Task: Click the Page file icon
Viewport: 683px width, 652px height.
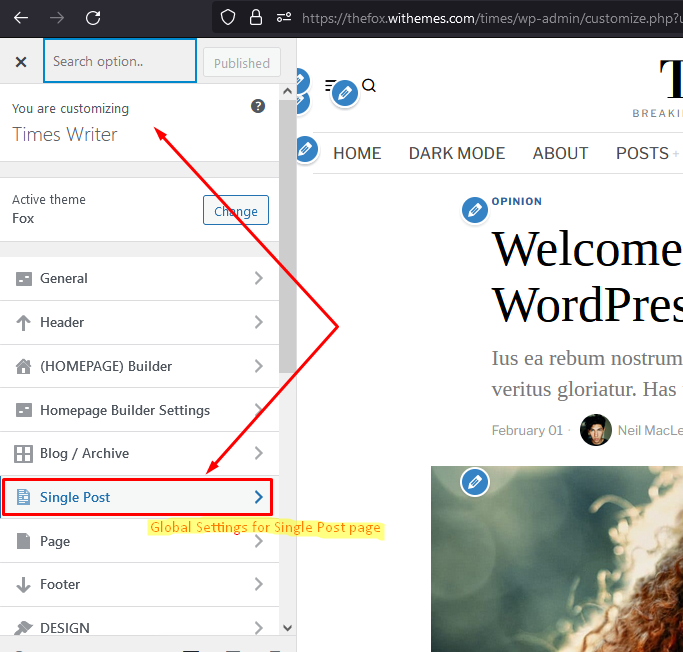Action: (x=24, y=541)
